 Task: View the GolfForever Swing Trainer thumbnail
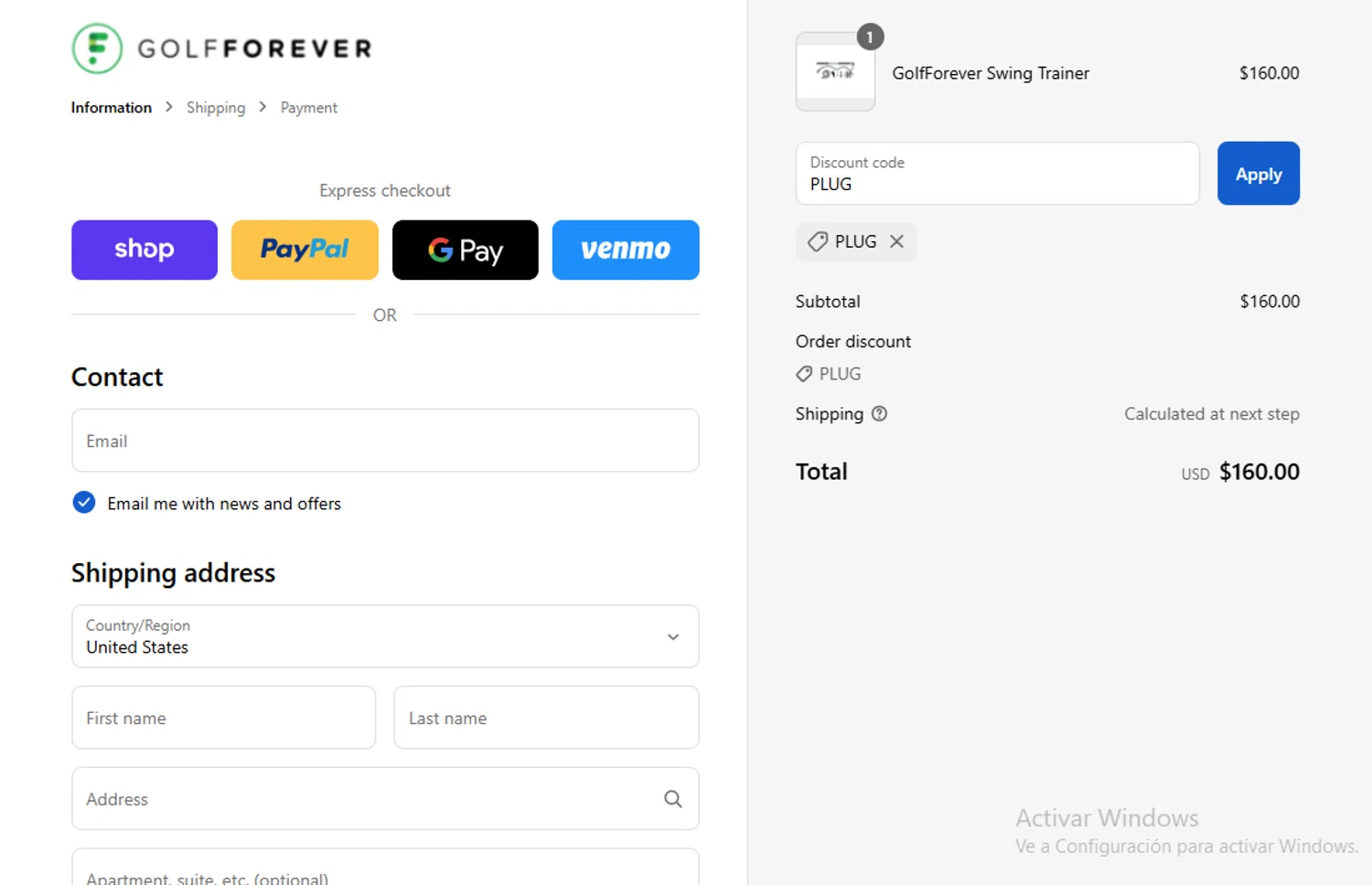[x=835, y=72]
